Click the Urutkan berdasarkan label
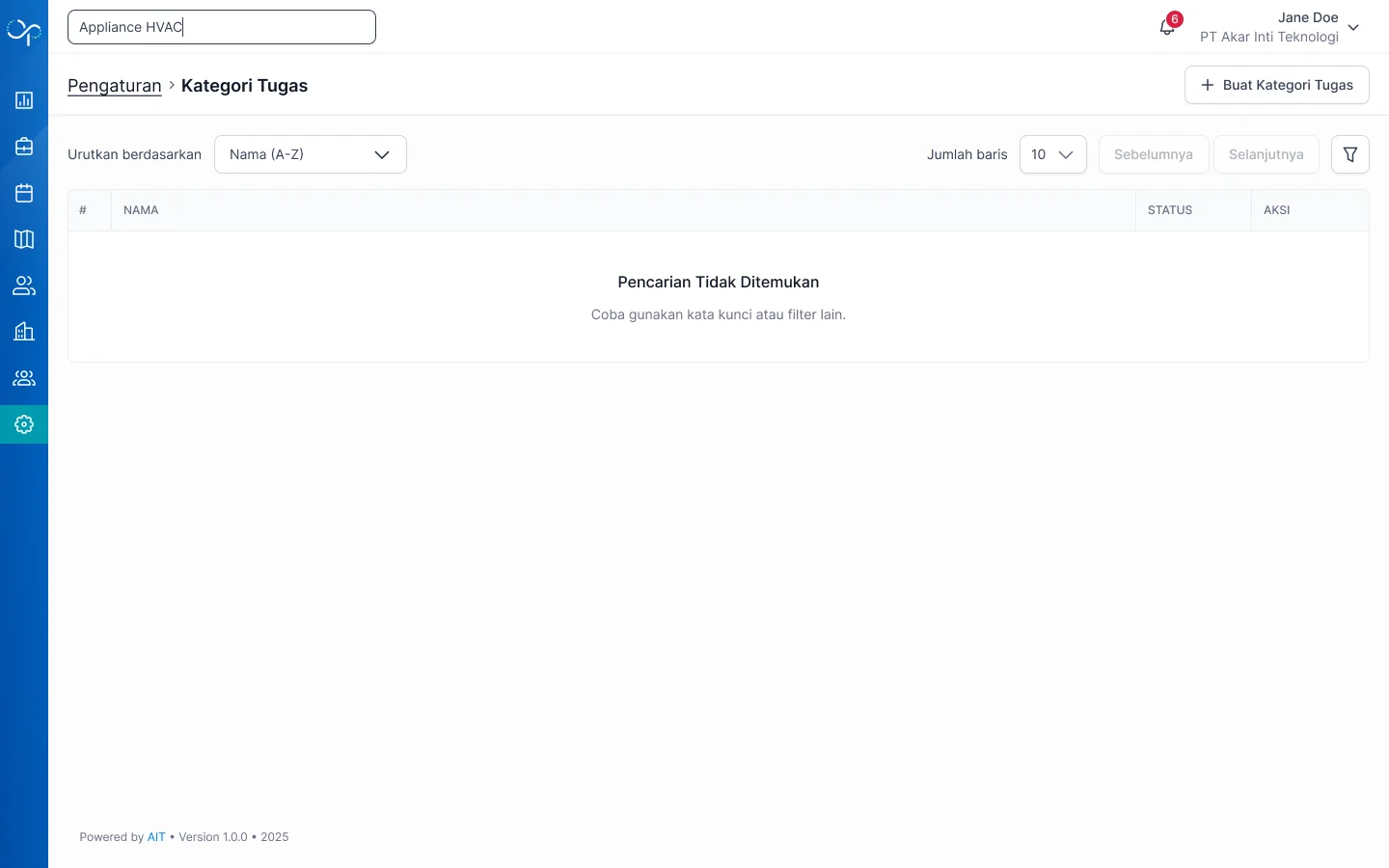 click(x=135, y=154)
